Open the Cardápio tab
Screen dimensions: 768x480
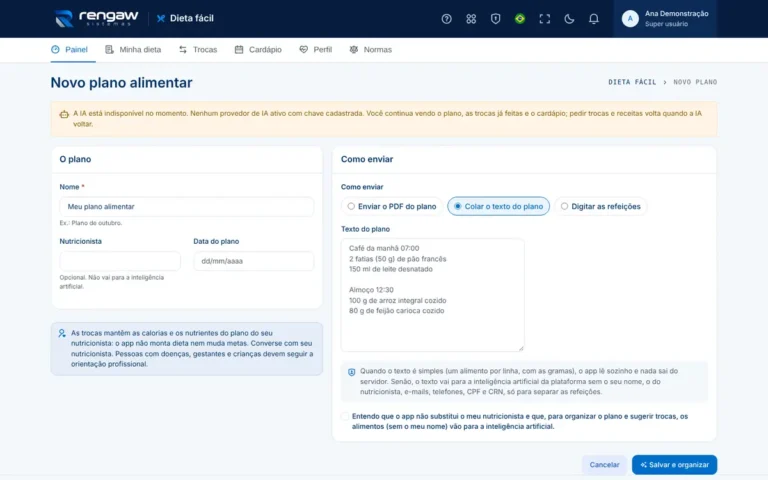(x=258, y=49)
